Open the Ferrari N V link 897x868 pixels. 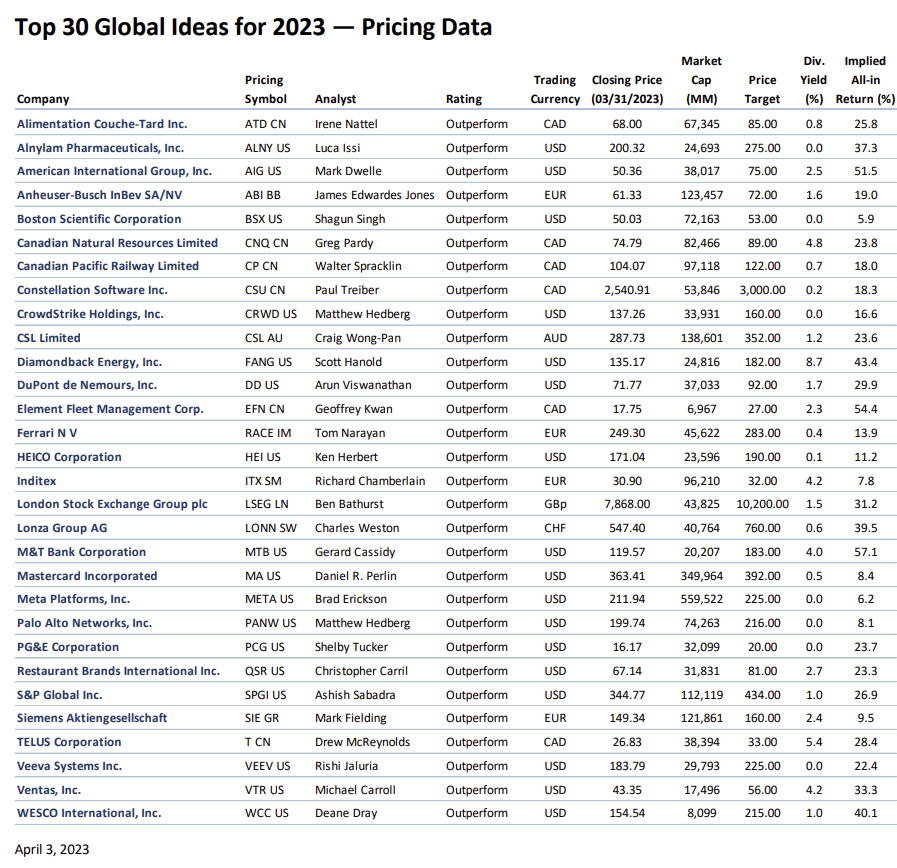[47, 433]
